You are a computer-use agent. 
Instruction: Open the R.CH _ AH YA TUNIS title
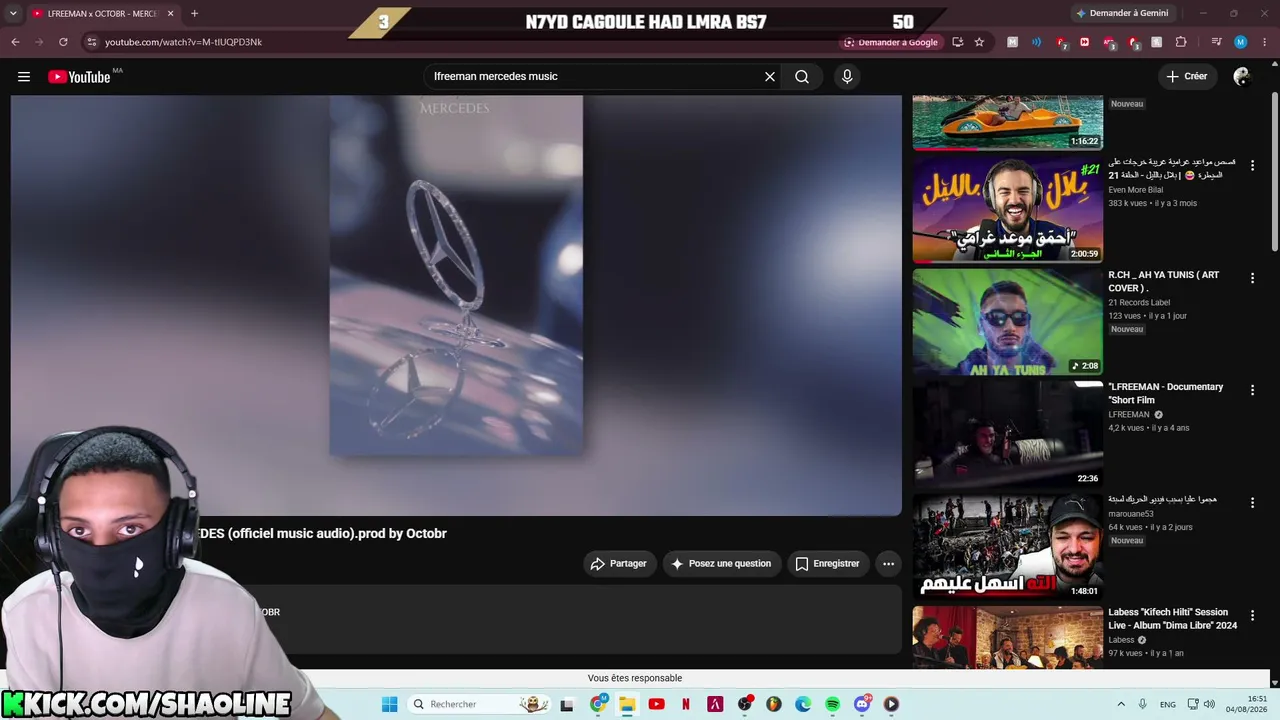1164,281
